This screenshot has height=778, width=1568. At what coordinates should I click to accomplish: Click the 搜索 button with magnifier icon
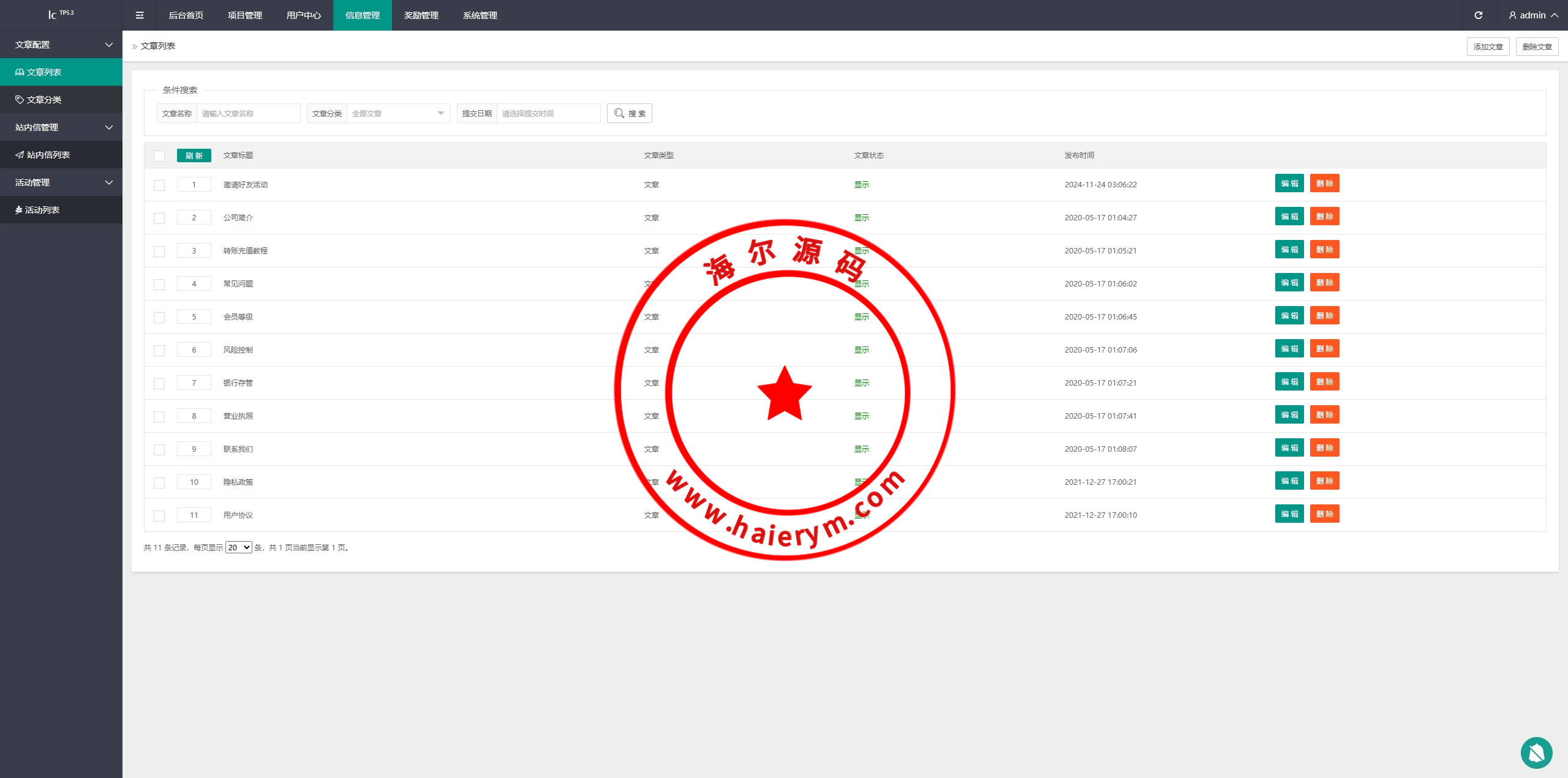tap(629, 113)
